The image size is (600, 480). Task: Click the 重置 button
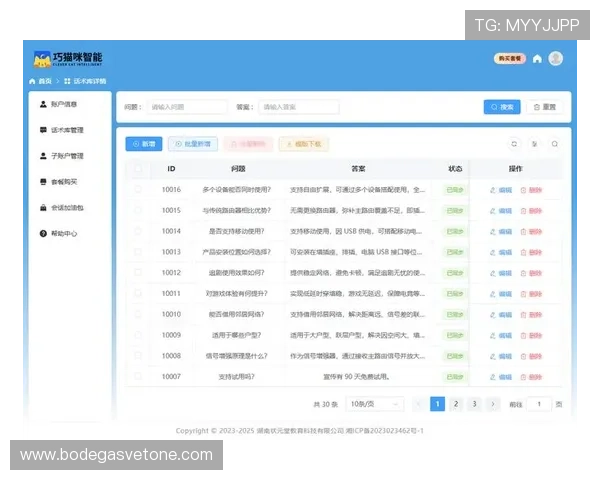tap(545, 107)
